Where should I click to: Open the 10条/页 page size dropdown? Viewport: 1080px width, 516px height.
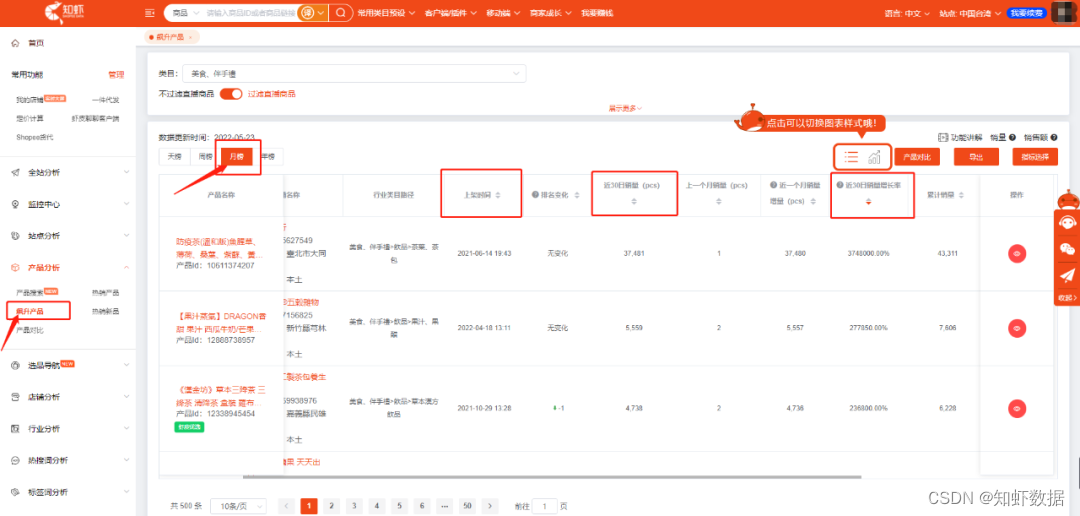pos(238,506)
